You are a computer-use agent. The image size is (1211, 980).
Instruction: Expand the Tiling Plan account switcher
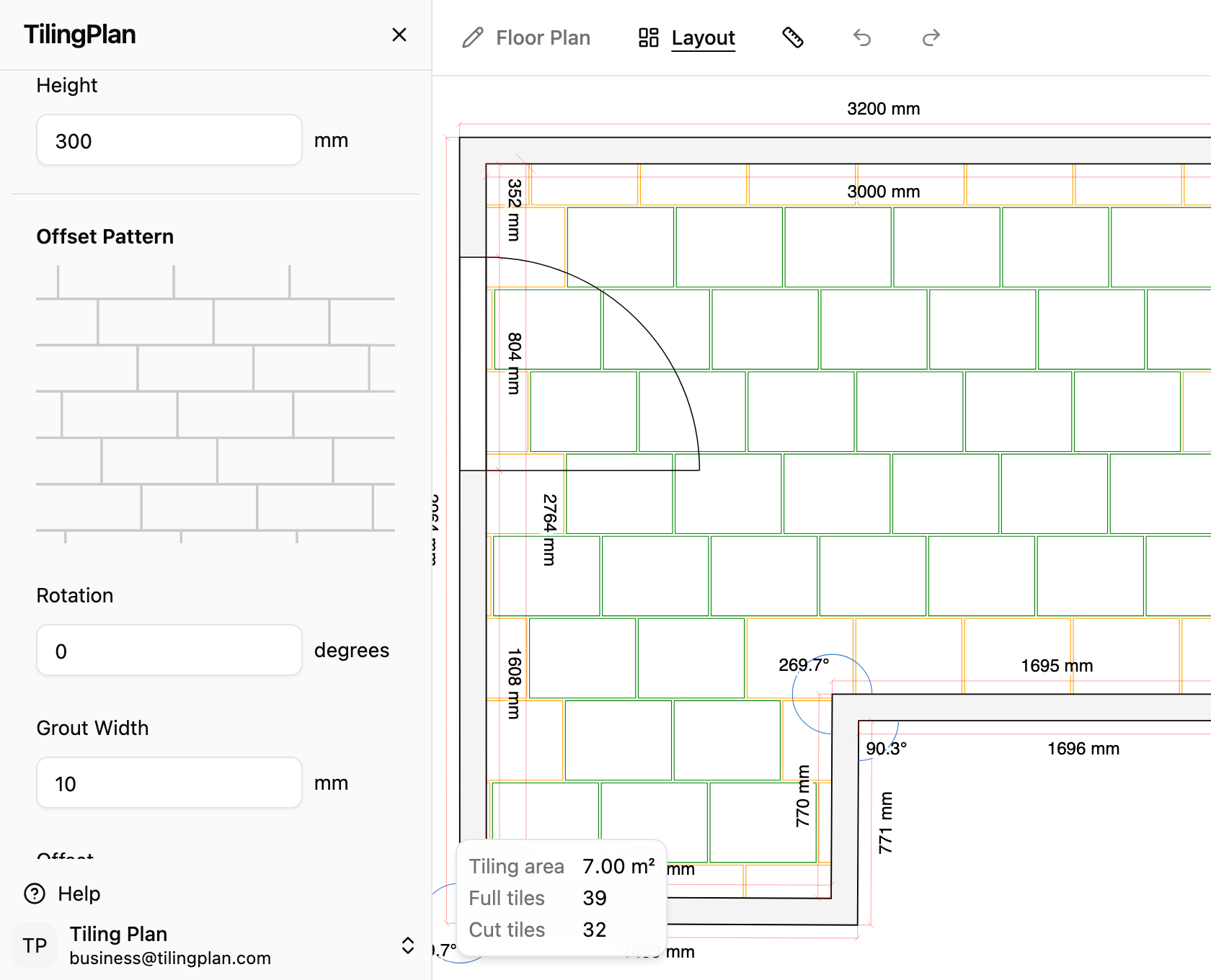408,945
